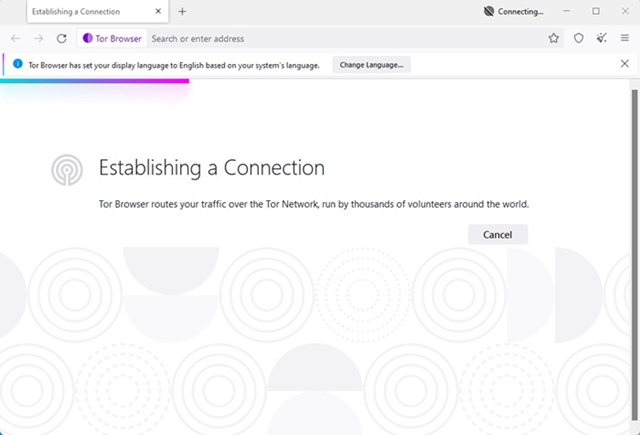Click the Connecting status onion icon
This screenshot has width=640, height=435.
[489, 11]
